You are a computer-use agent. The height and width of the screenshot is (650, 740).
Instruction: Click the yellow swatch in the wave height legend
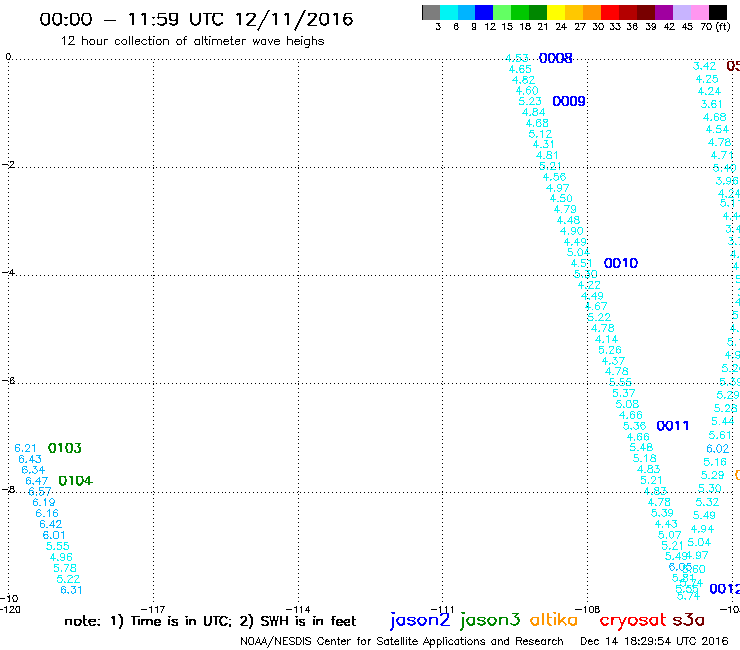(556, 12)
